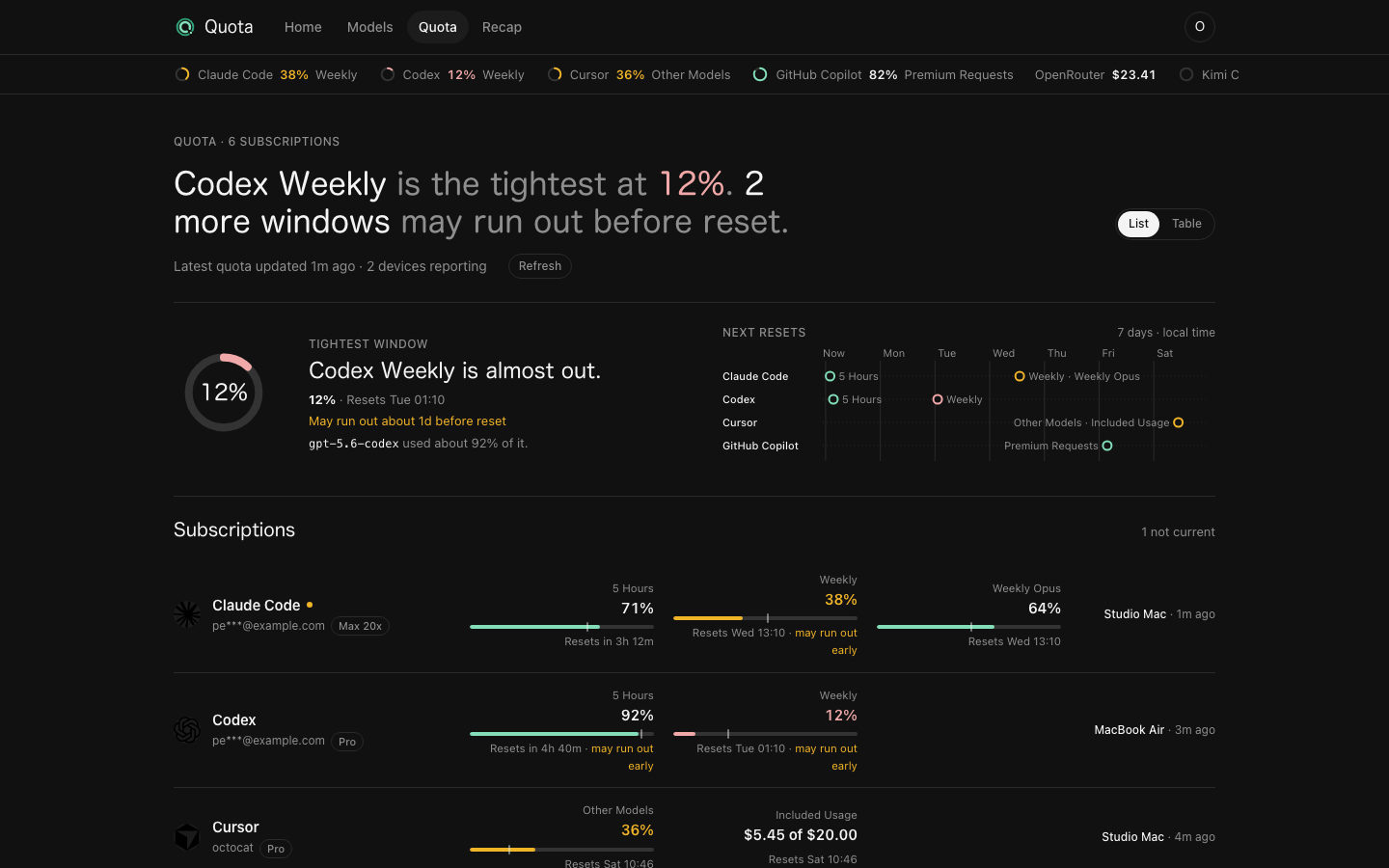Screen dimensions: 1389x868
Task: Switch to Table view
Action: (1186, 224)
